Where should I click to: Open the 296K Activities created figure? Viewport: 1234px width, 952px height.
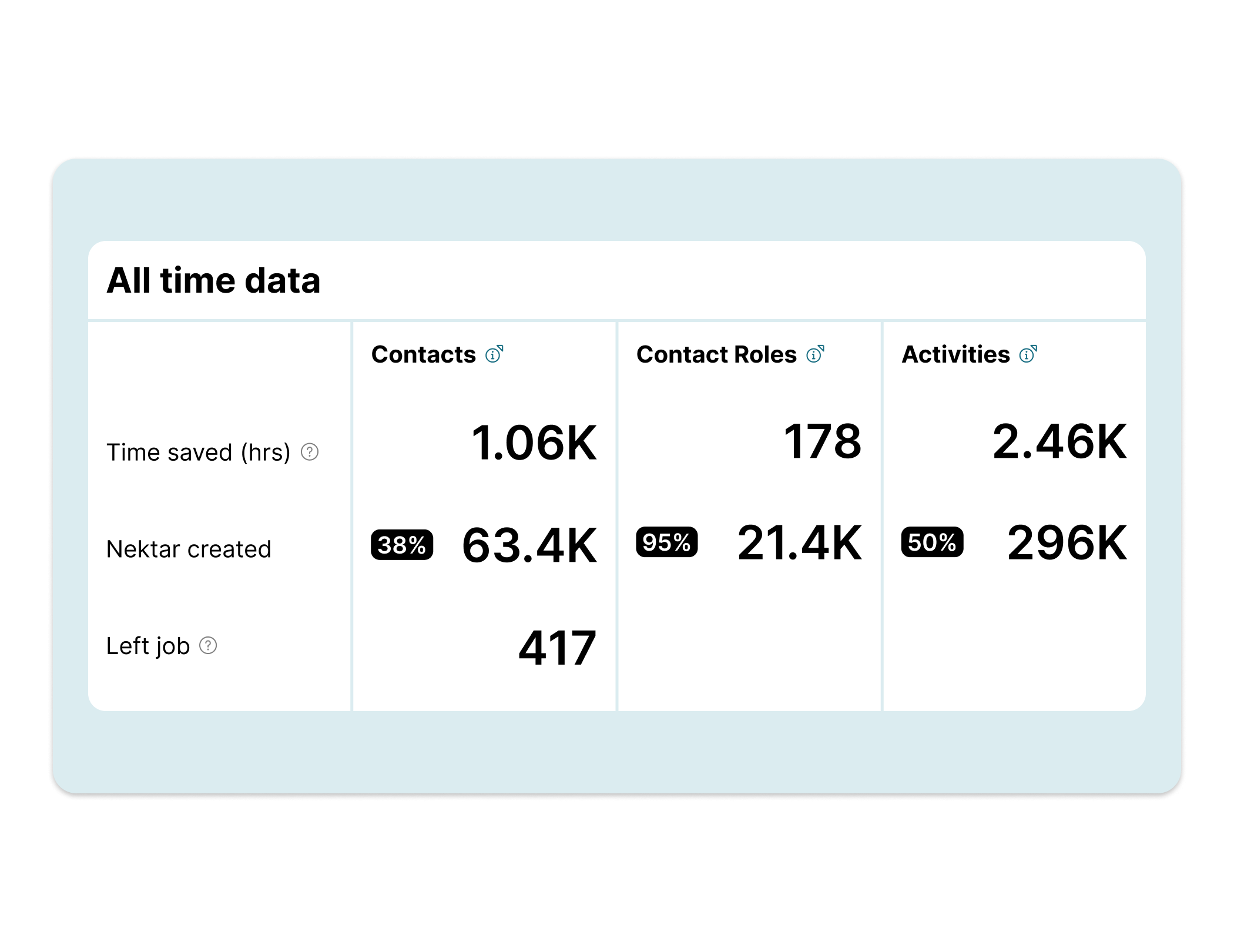point(1067,542)
